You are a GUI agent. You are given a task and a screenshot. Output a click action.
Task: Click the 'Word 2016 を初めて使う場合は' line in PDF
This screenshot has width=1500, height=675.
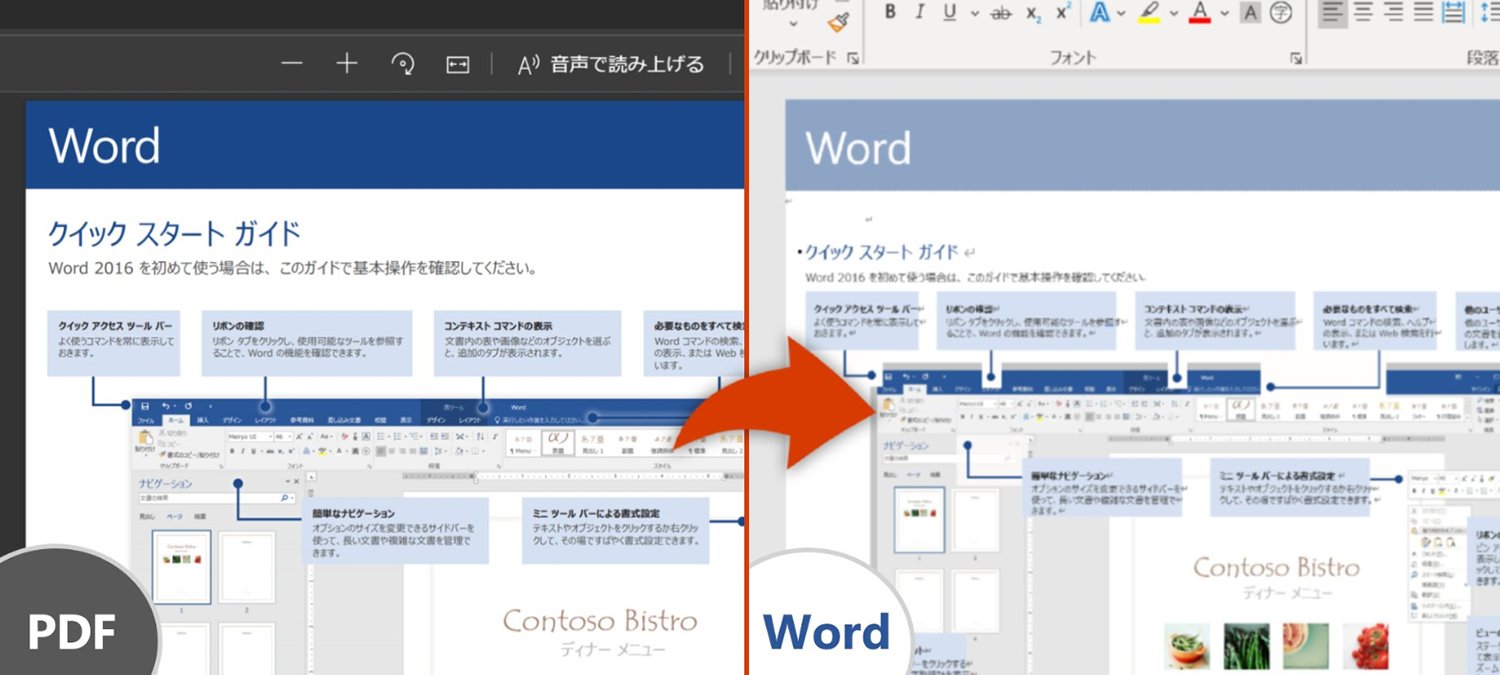[x=293, y=269]
